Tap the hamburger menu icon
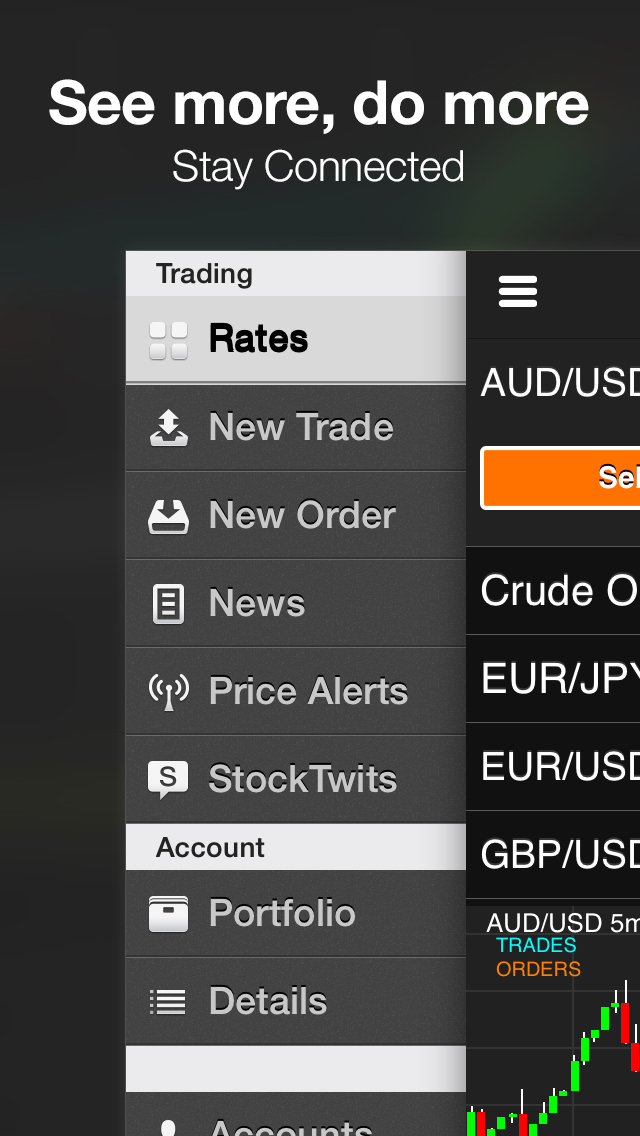The height and width of the screenshot is (1136, 640). coord(518,292)
